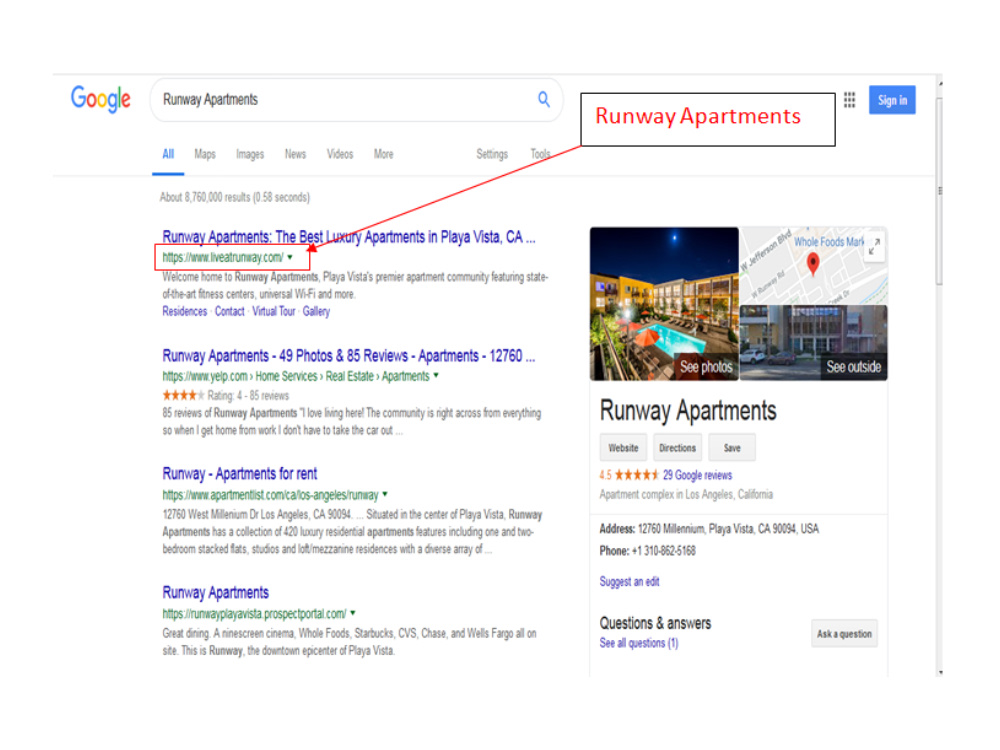Click the page vertical scrollbar thumb
This screenshot has width=1000, height=750.
click(939, 190)
